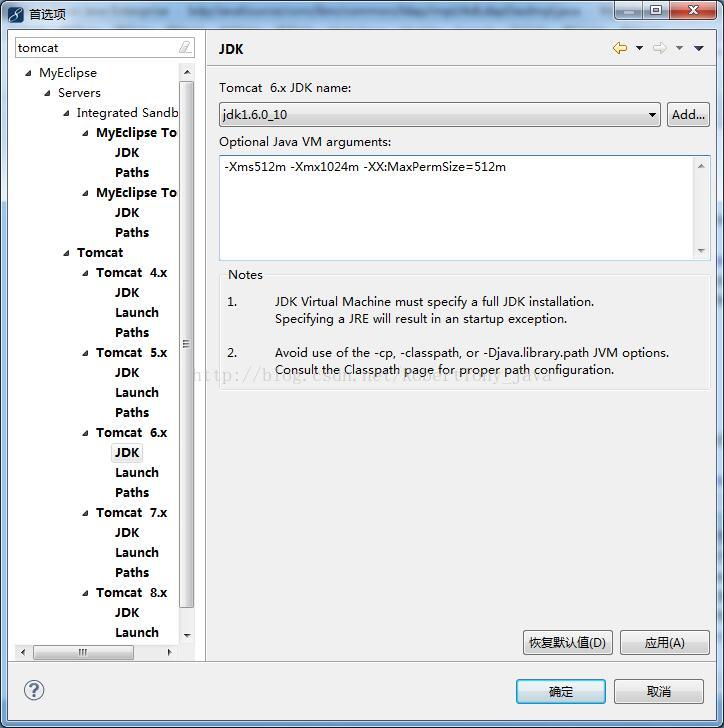Open the forward history dropdown arrow
Screen dimensions: 724x728
[679, 48]
